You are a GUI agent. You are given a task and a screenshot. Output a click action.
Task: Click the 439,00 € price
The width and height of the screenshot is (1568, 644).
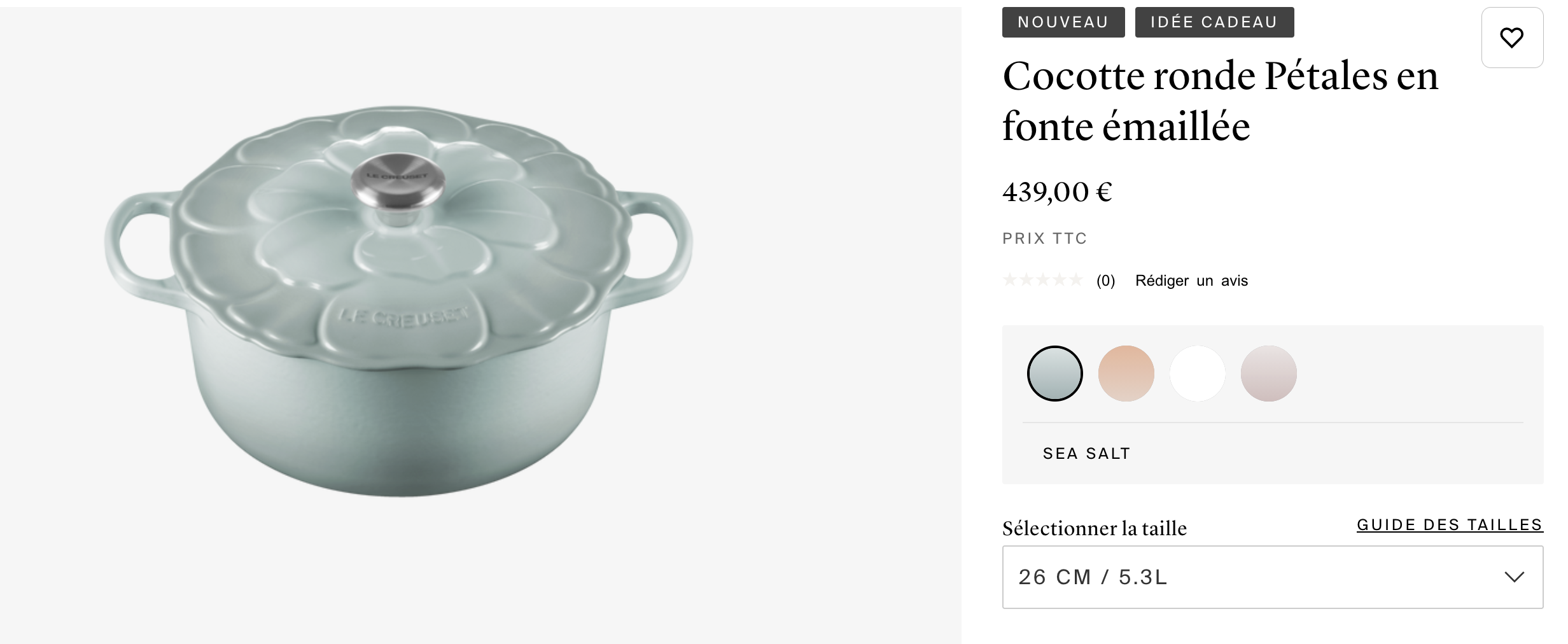coord(1057,192)
